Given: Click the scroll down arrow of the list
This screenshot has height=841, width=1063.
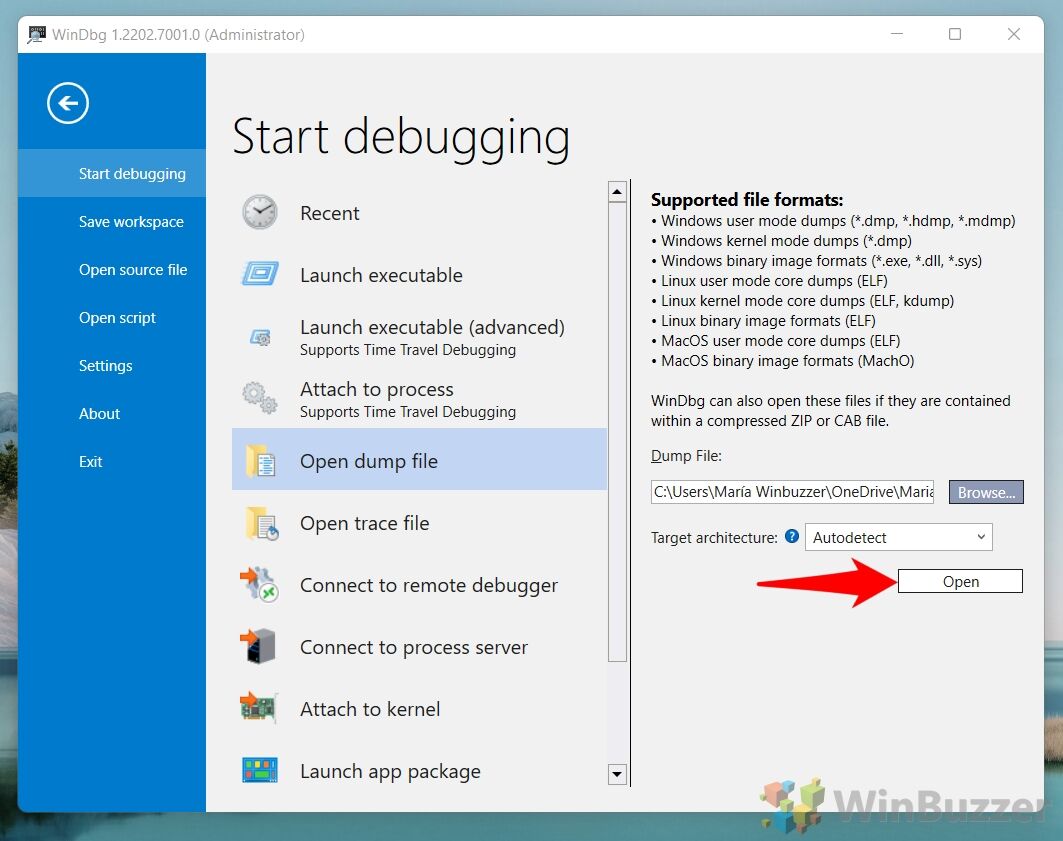Looking at the screenshot, I should click(x=617, y=774).
